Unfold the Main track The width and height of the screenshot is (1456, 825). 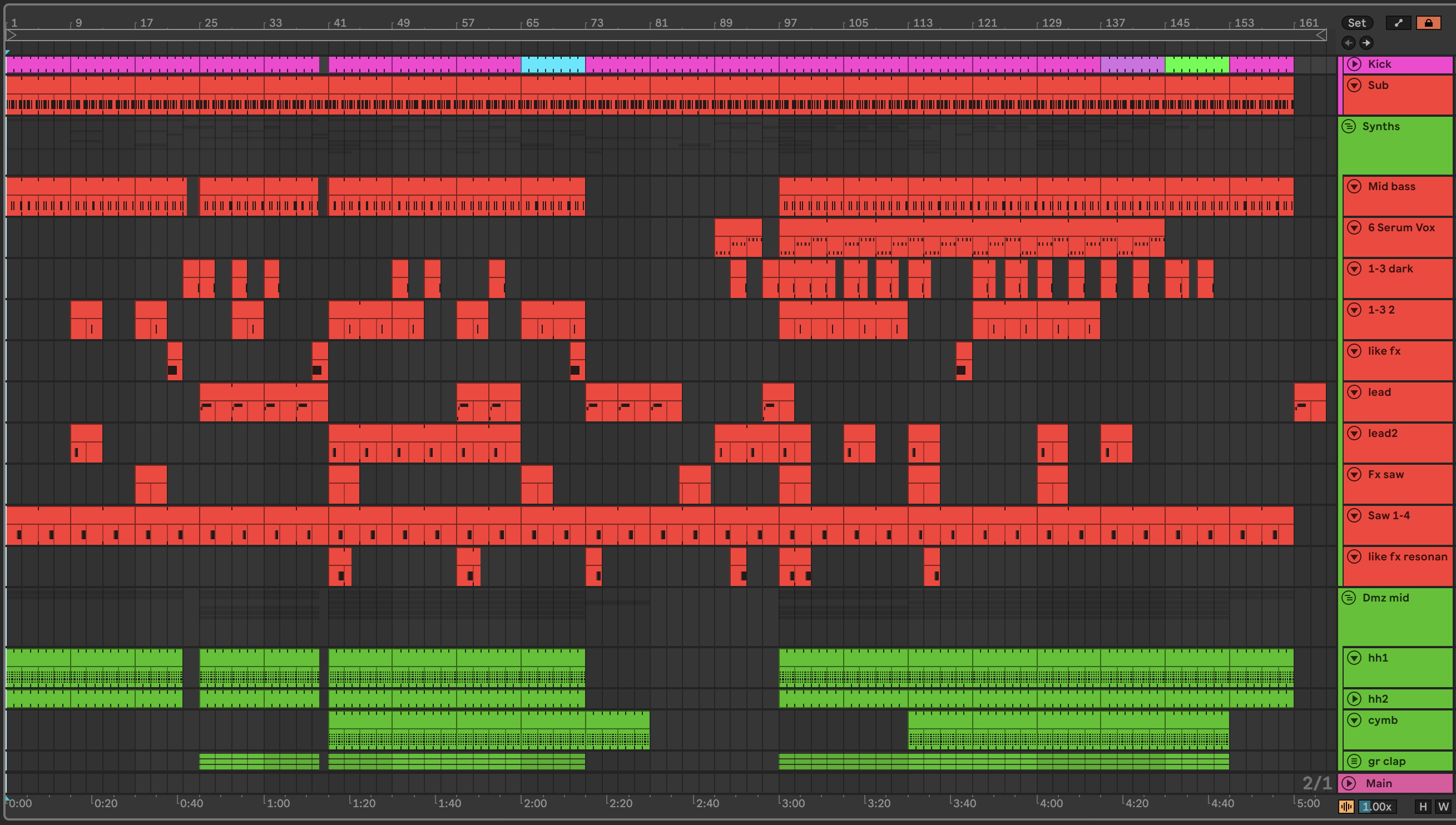1349,783
